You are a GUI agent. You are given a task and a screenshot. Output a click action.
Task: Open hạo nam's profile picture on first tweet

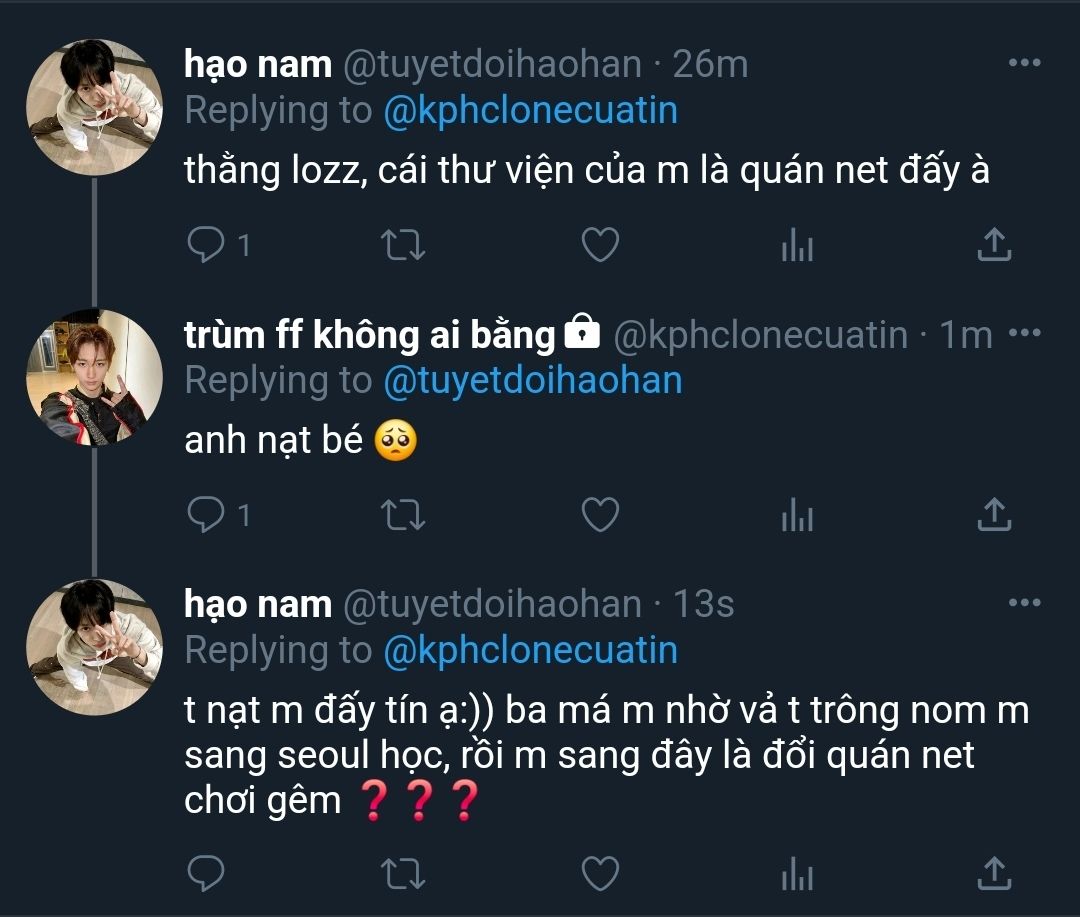(94, 108)
